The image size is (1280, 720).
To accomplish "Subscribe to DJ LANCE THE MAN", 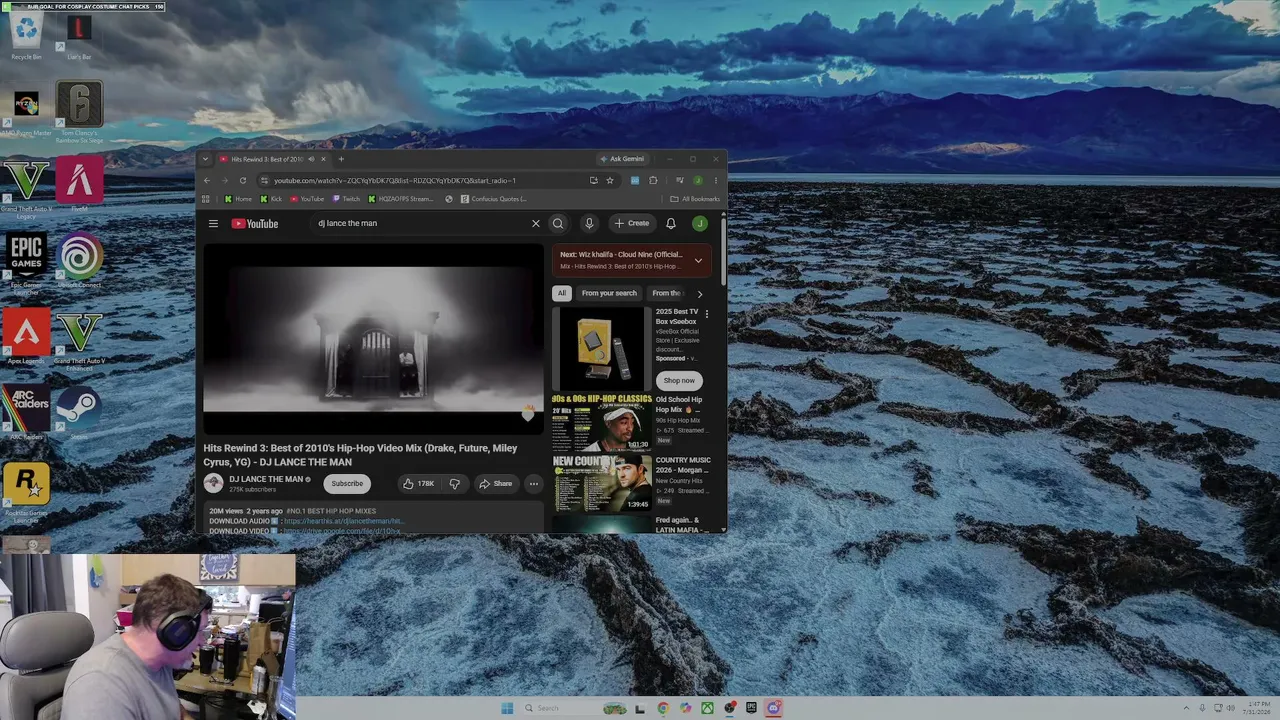I will (347, 483).
